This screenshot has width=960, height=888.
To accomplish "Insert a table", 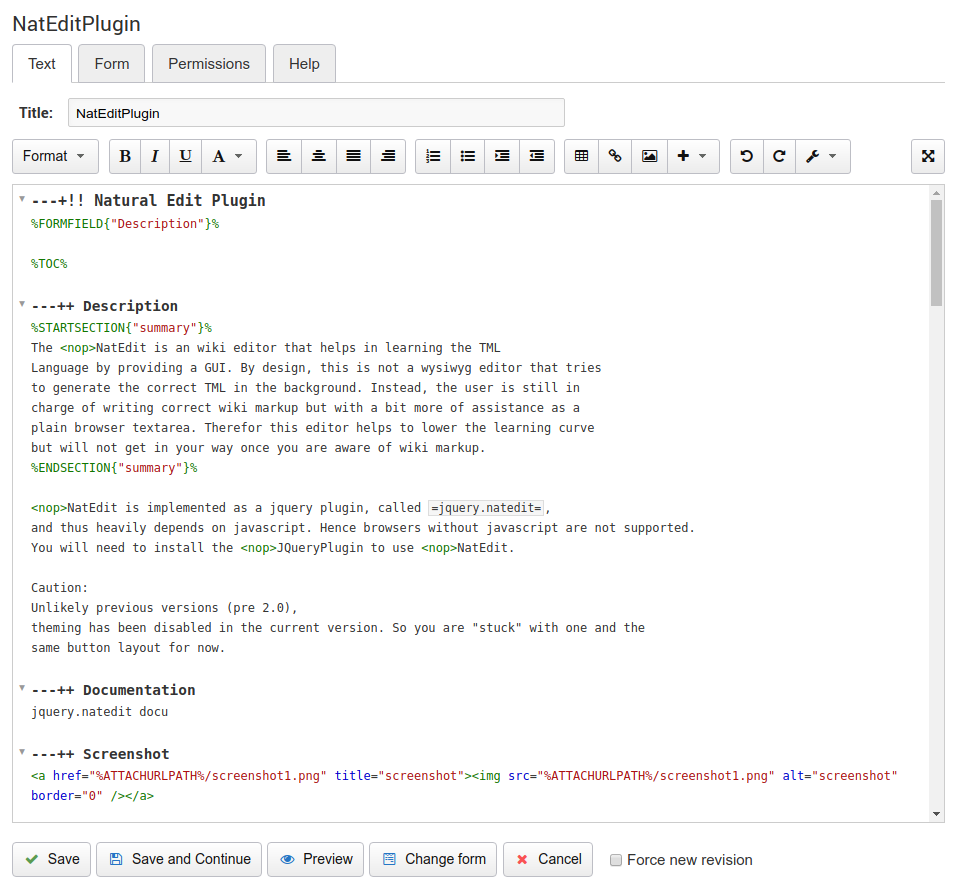I will tap(582, 156).
